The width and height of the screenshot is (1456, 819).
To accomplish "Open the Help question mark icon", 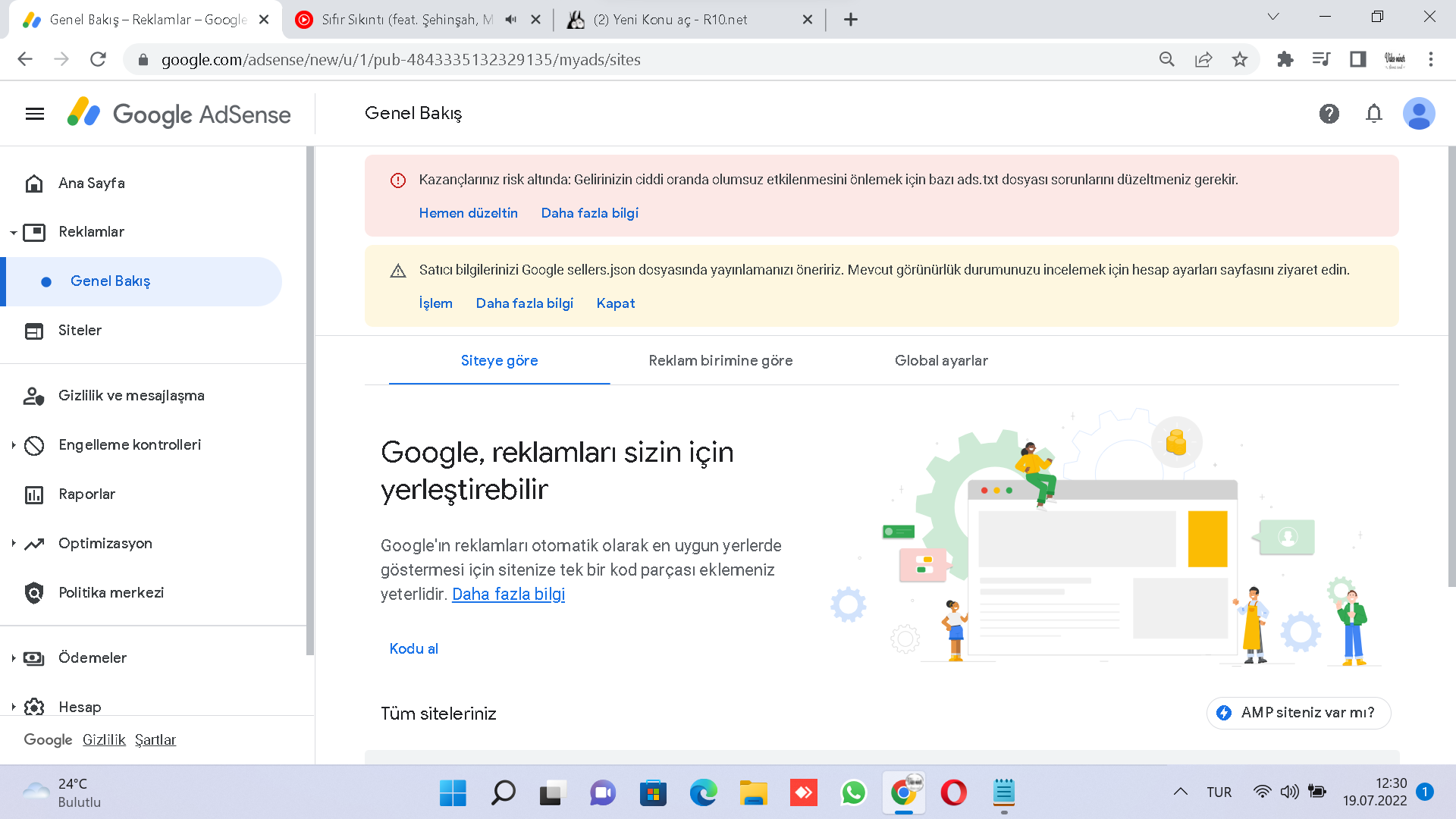I will pos(1329,114).
